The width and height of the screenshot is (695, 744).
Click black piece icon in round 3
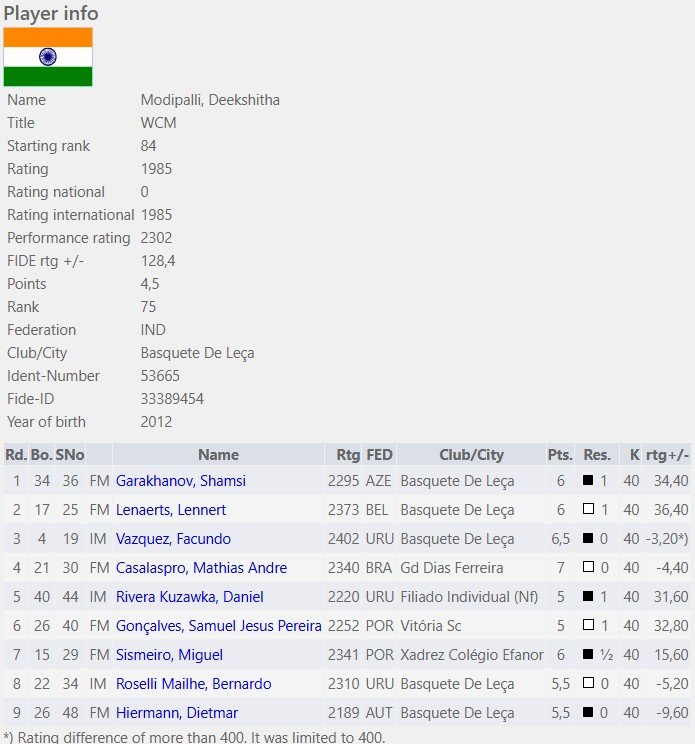(x=588, y=538)
